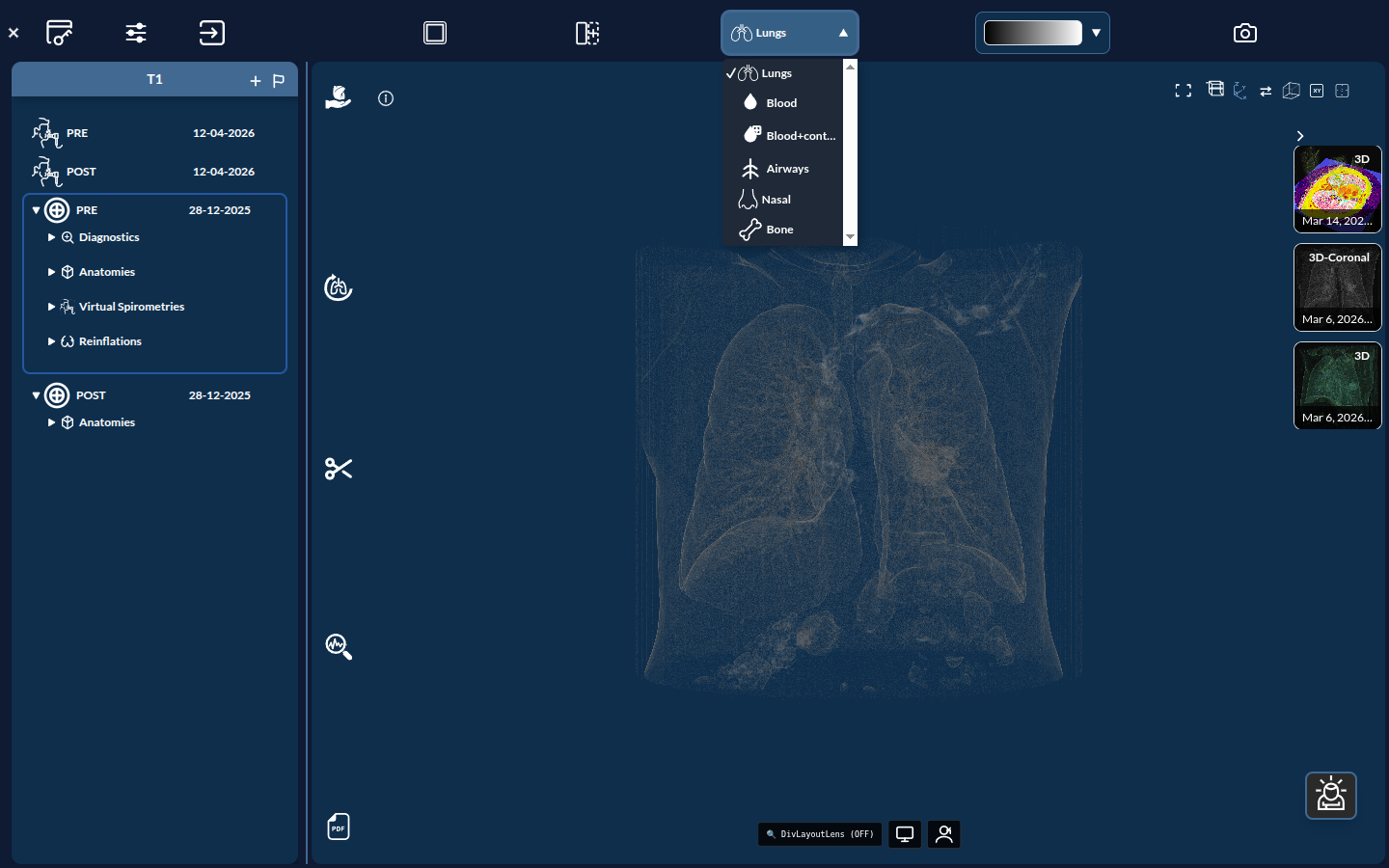This screenshot has width=1389, height=868.
Task: Collapse the thumbnail panel chevron
Action: tap(1300, 136)
